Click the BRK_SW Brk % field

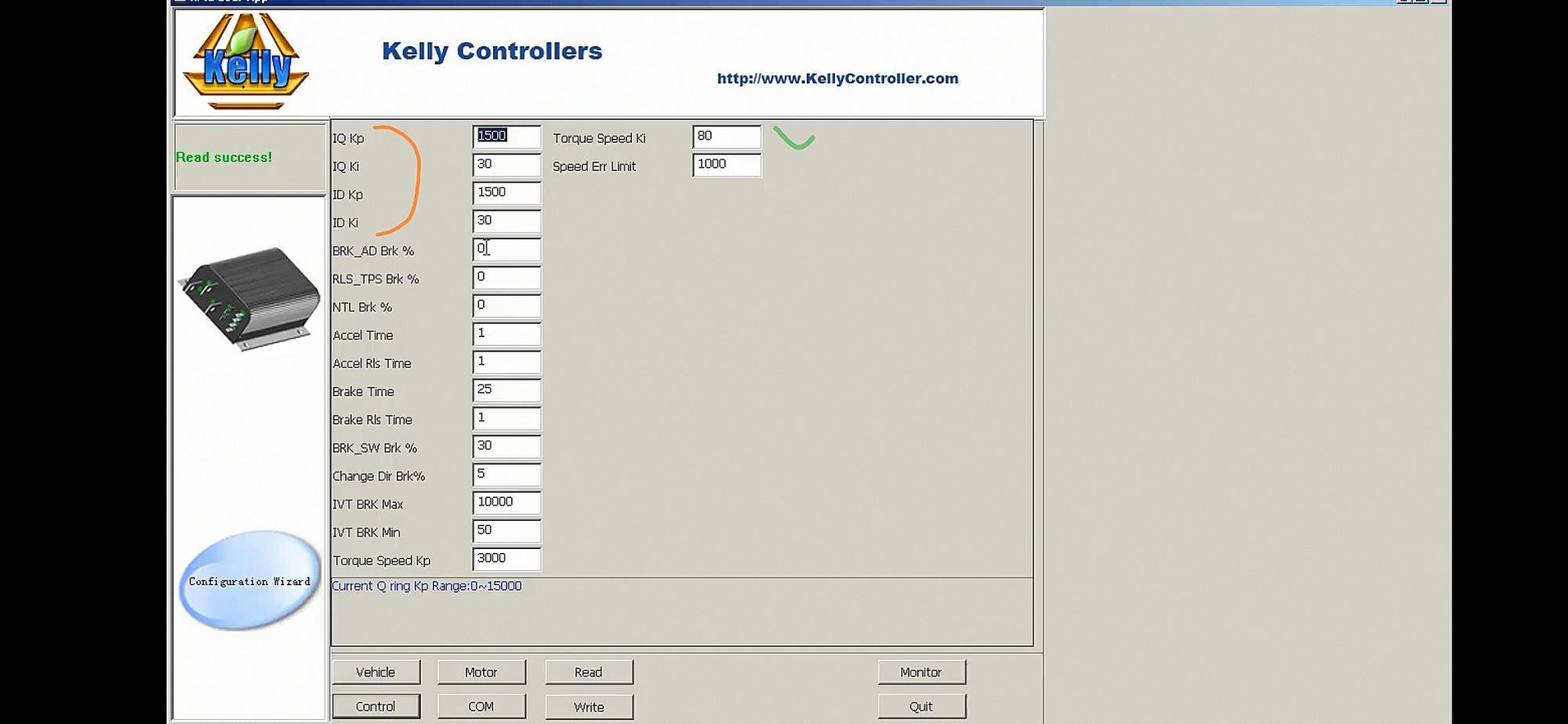[506, 446]
